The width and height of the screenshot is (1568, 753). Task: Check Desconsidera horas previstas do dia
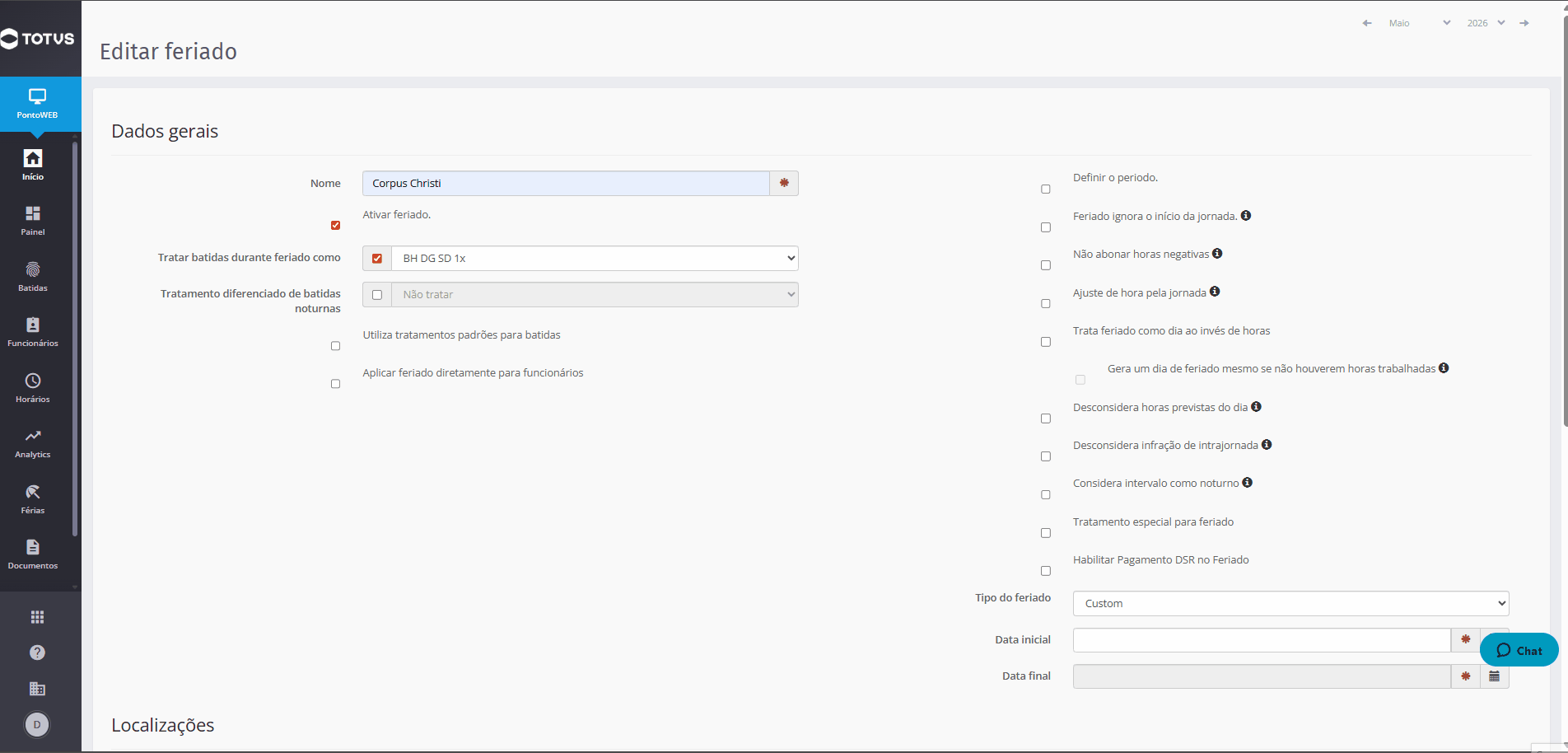[x=1046, y=419]
